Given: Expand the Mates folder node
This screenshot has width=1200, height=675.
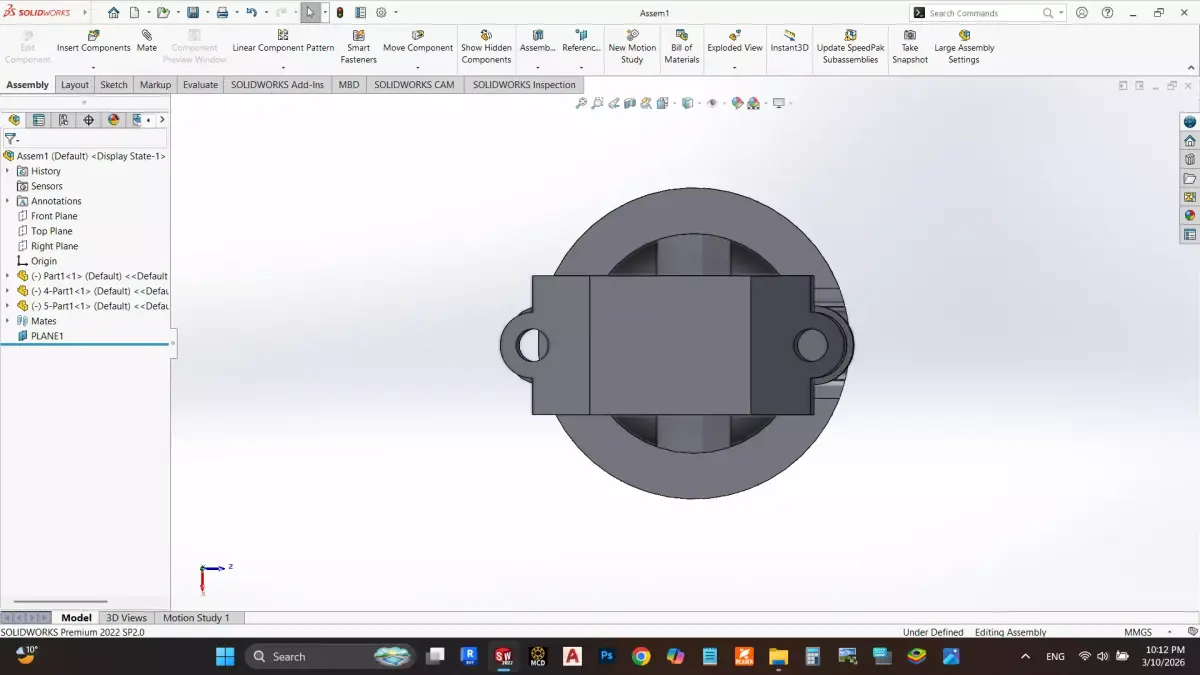Looking at the screenshot, I should coord(7,321).
